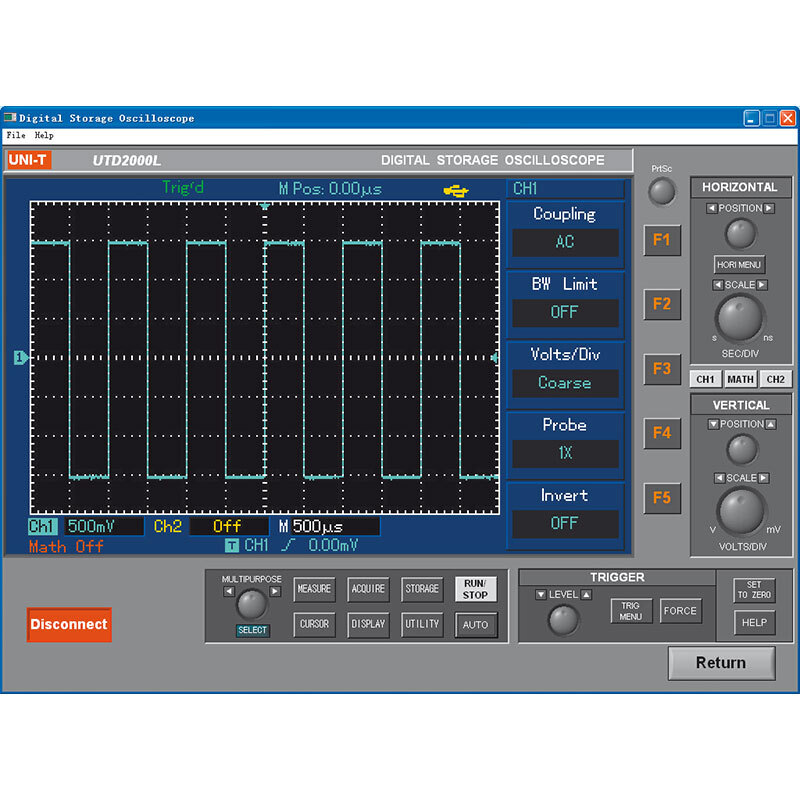The width and height of the screenshot is (800, 800).
Task: Click the MULTIPURPOSE knob
Action: [x=252, y=605]
